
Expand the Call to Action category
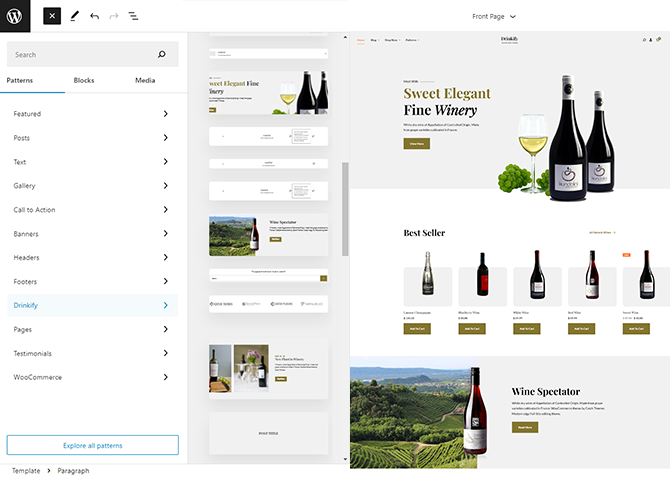[92, 210]
